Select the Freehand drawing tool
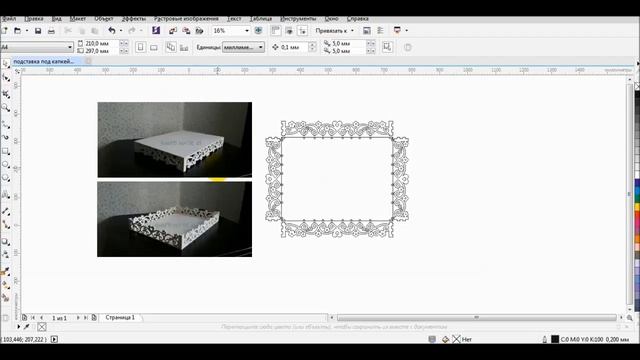This screenshot has height=360, width=640. (6, 125)
